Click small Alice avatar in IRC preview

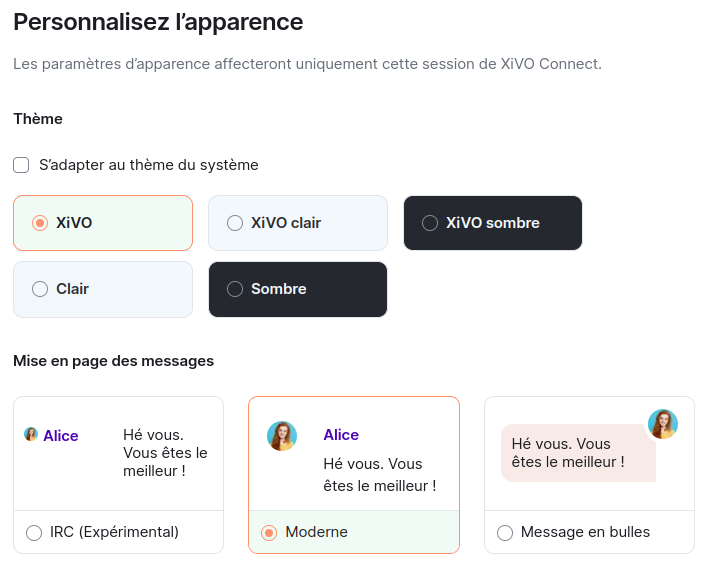click(x=31, y=435)
